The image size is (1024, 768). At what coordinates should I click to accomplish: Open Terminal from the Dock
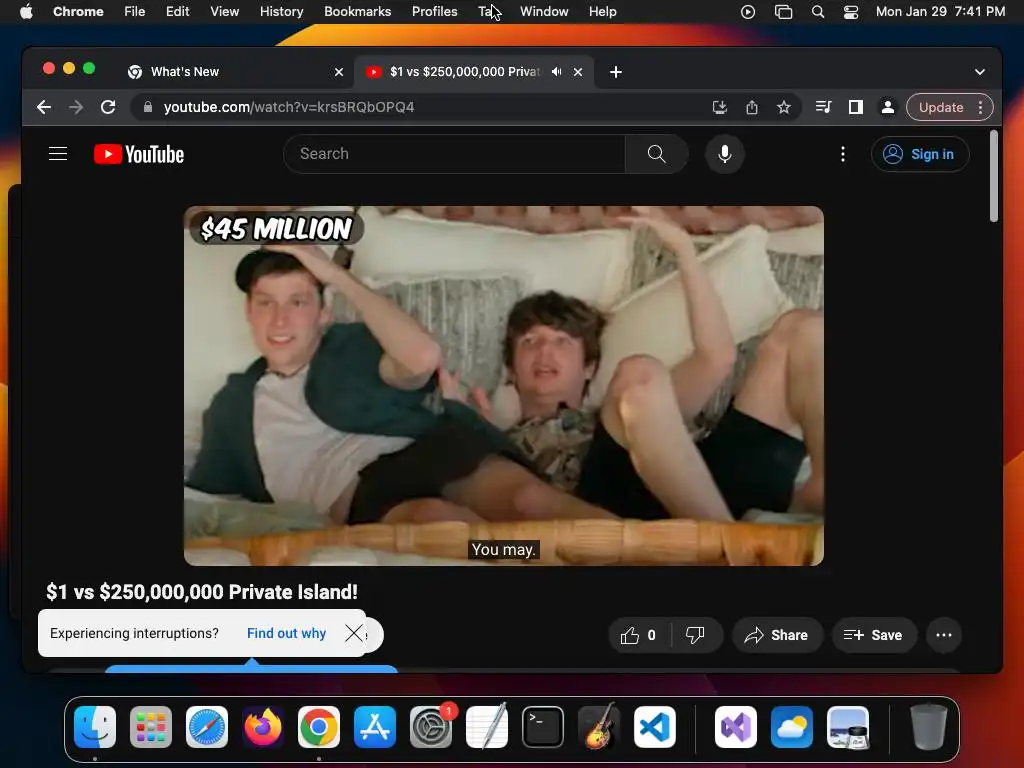pos(543,727)
